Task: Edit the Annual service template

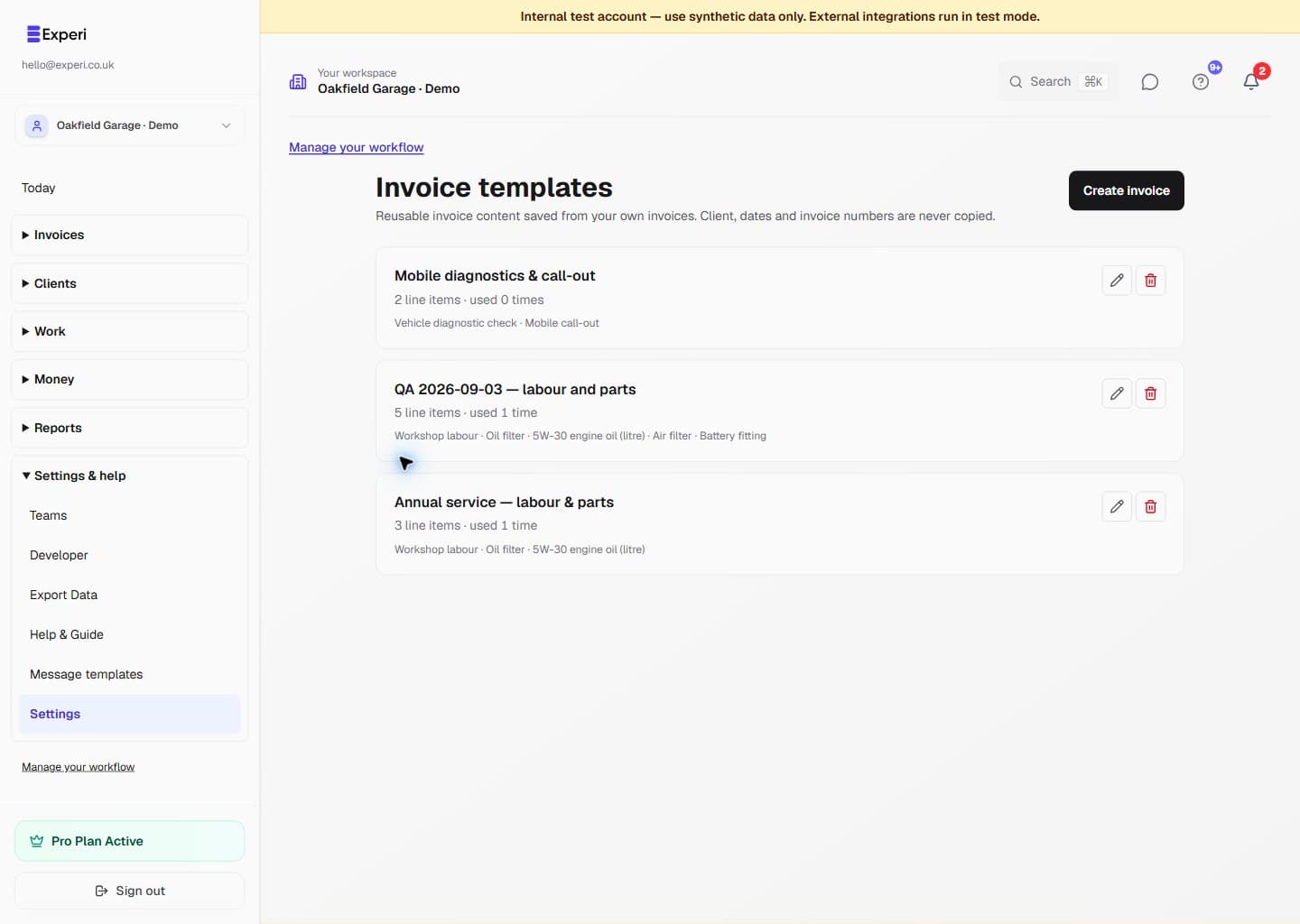Action: click(1117, 506)
